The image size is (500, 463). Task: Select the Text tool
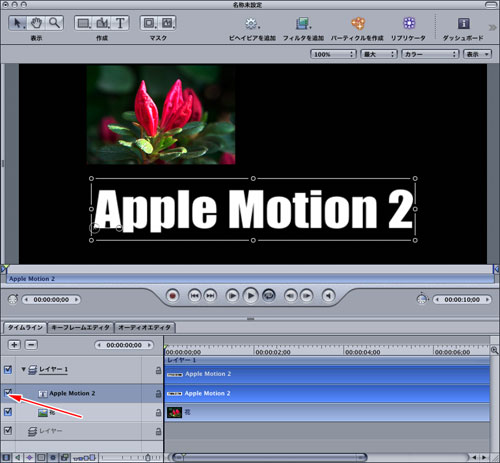[x=120, y=23]
